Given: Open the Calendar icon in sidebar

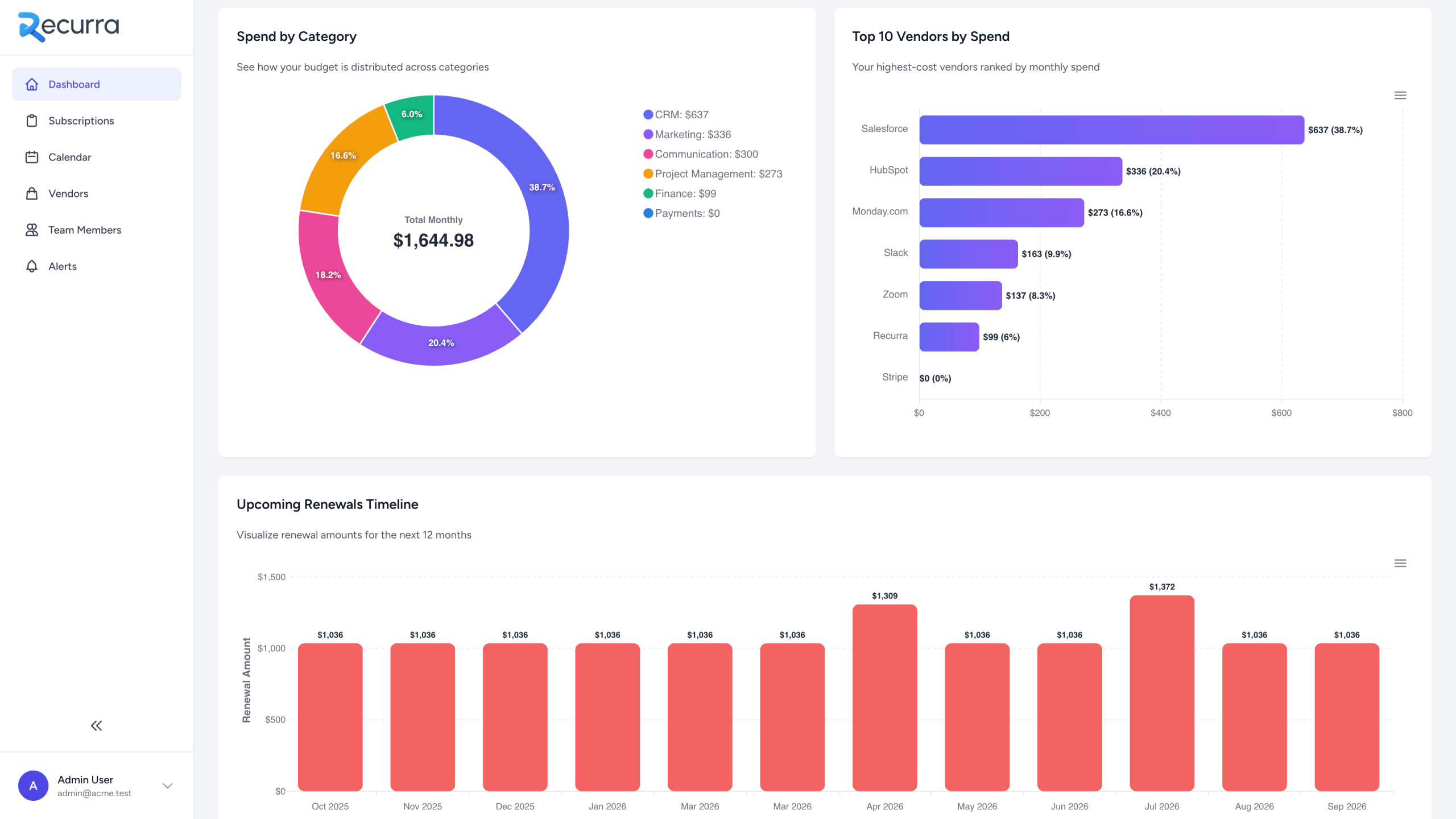Looking at the screenshot, I should pos(32,156).
